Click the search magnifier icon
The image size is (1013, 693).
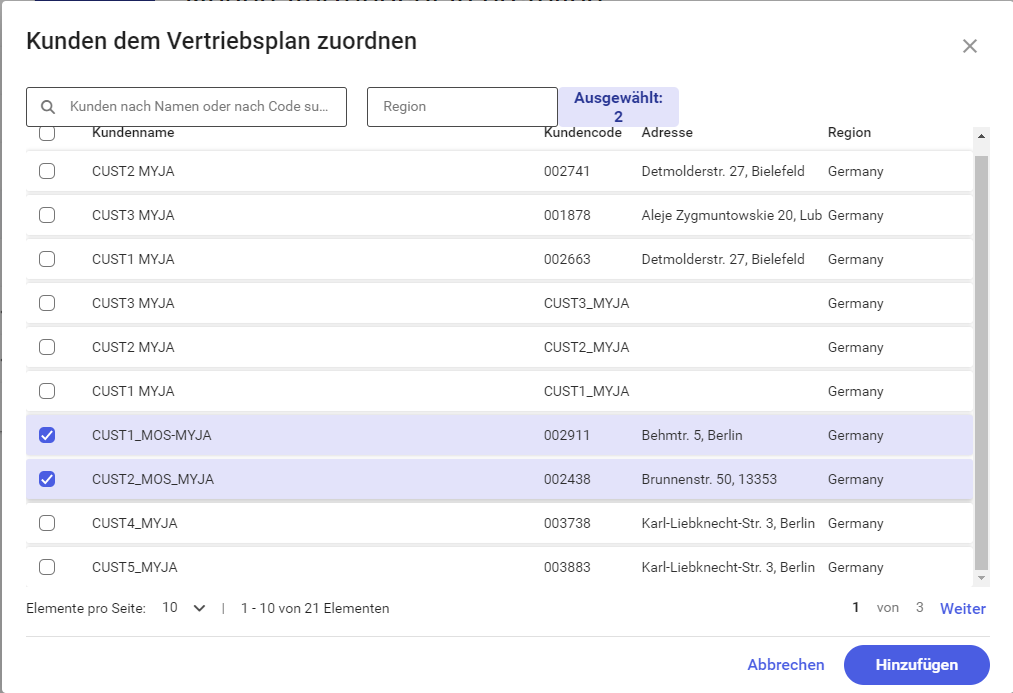47,107
